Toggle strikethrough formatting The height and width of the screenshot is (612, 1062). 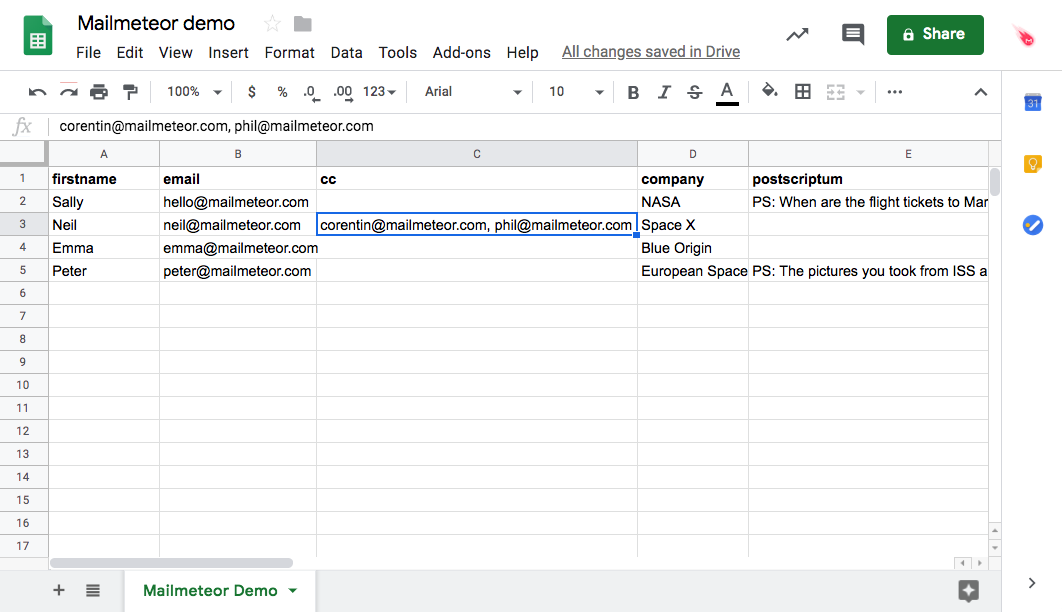point(695,92)
